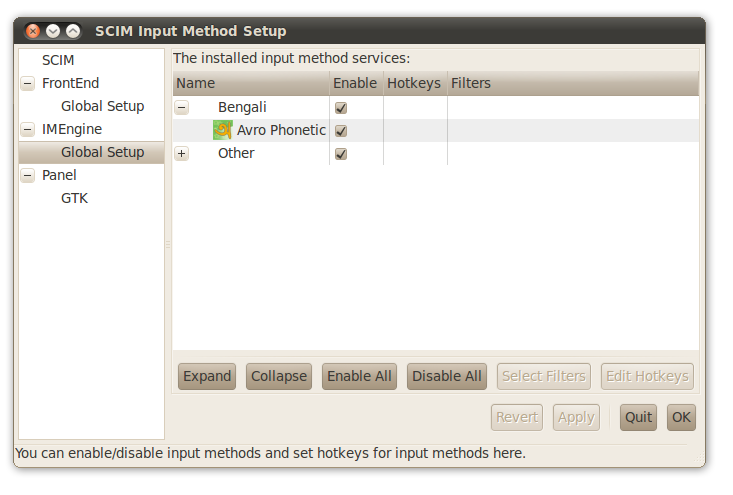This screenshot has width=733, height=495.
Task: Expand the Other group
Action: [x=182, y=153]
